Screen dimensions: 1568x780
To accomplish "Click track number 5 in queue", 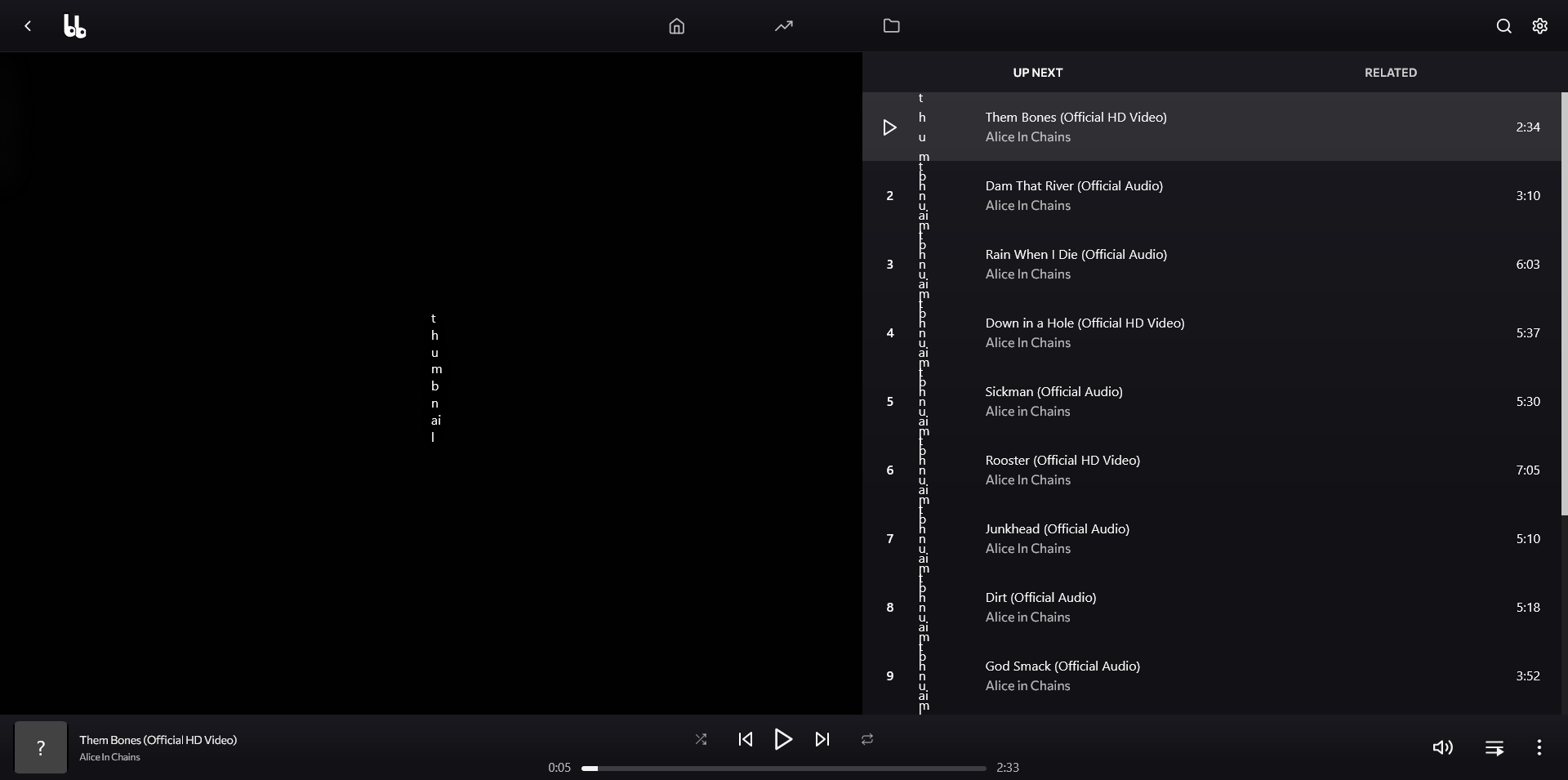I will (x=890, y=402).
